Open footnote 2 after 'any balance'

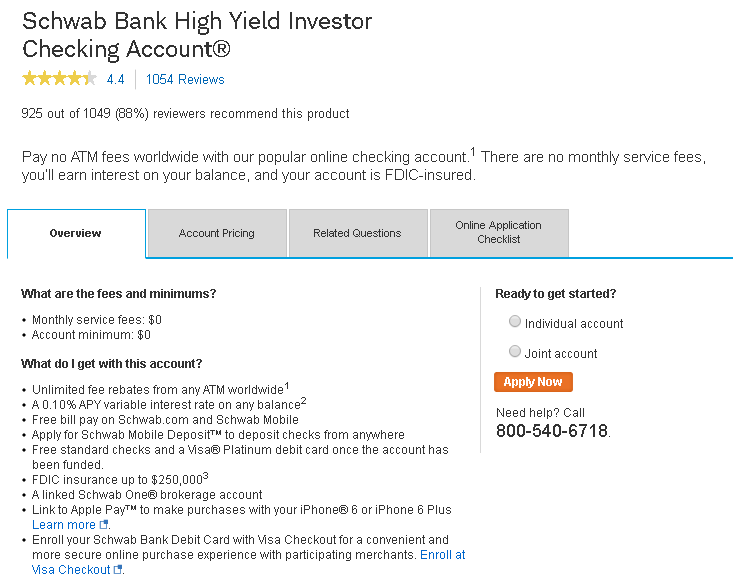click(x=303, y=400)
